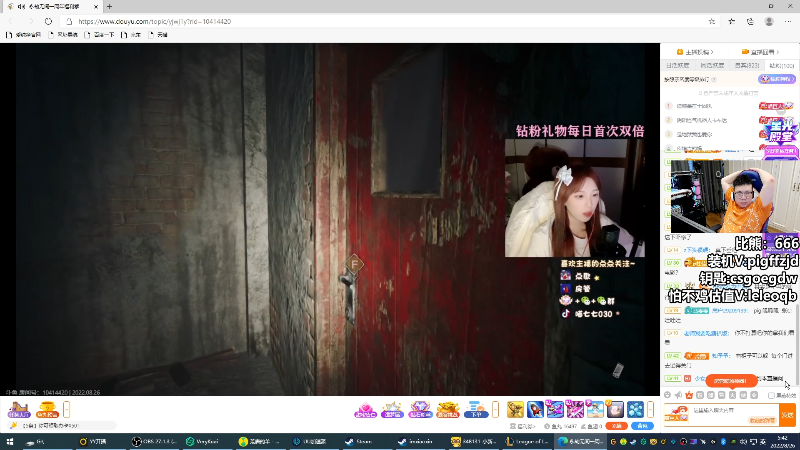Click the browser address bar URL

[155, 21]
